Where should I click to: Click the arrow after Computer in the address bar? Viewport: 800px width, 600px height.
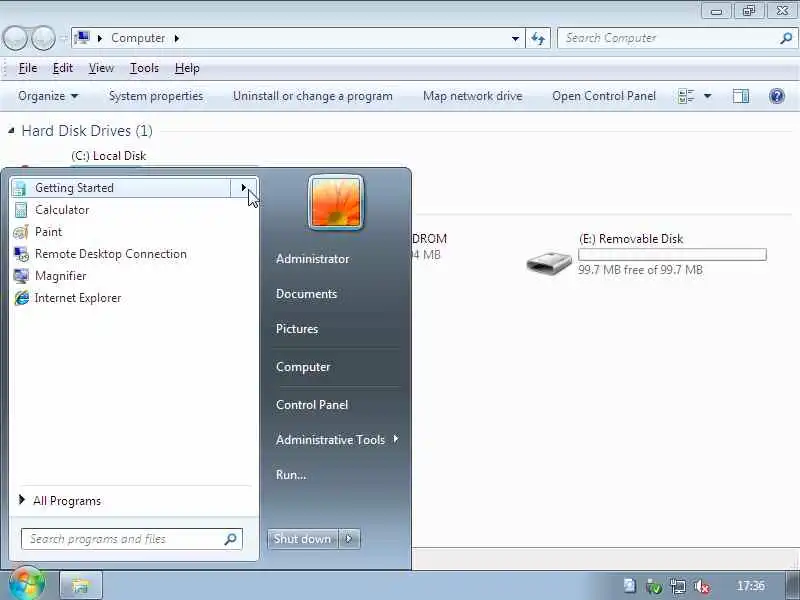point(177,38)
